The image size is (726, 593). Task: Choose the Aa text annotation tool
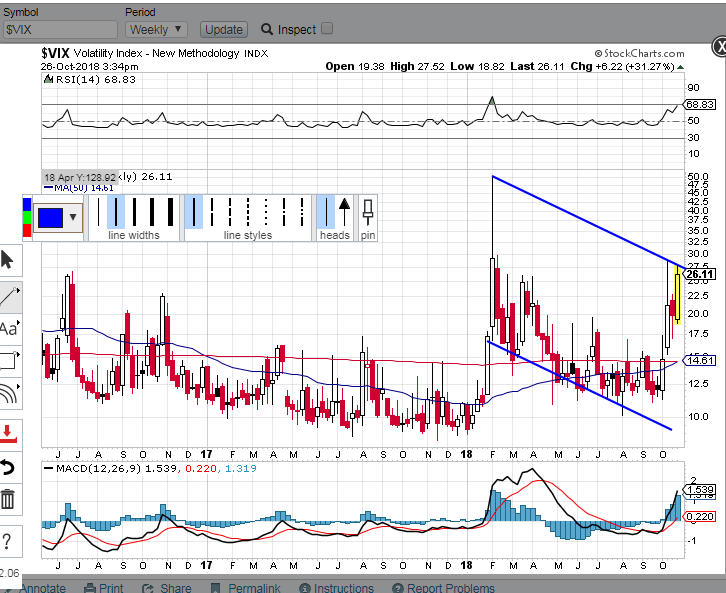coord(8,327)
